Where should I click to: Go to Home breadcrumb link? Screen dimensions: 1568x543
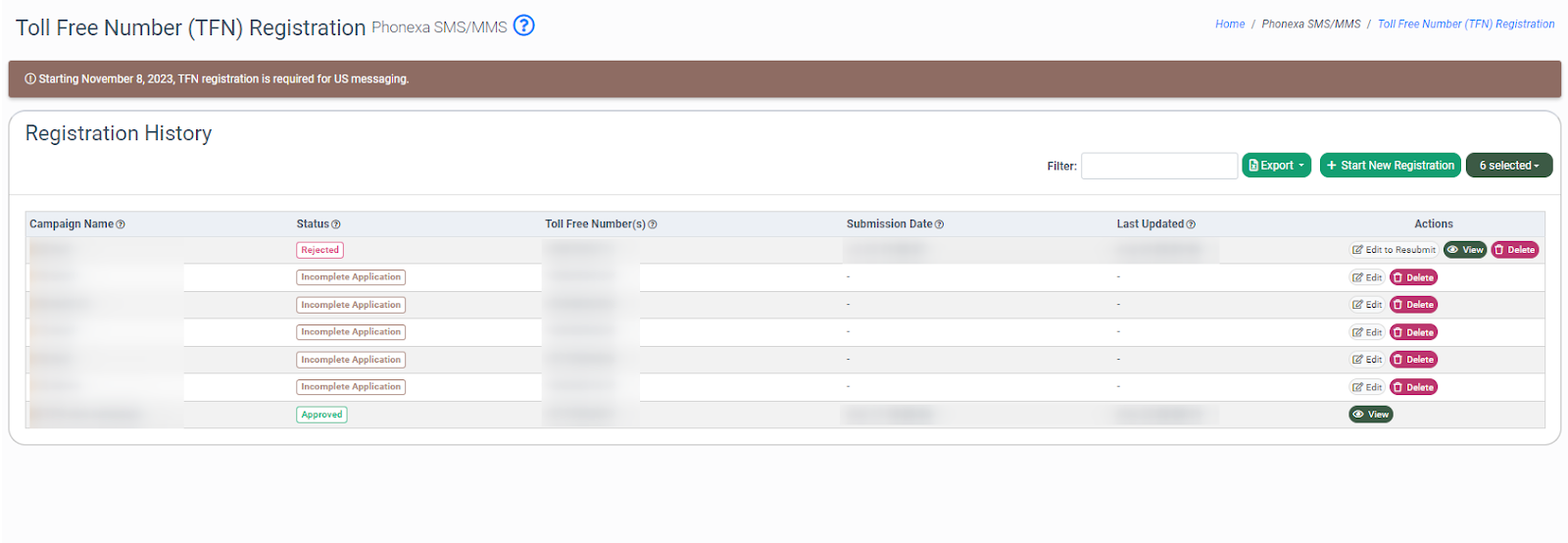[x=1230, y=25]
